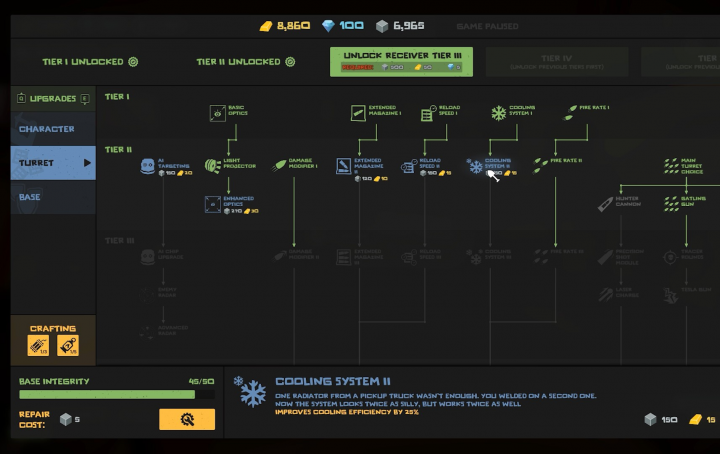Click the Tier I Unlocked indicator
Screen dimensions: 720x454
pyautogui.click(x=90, y=62)
